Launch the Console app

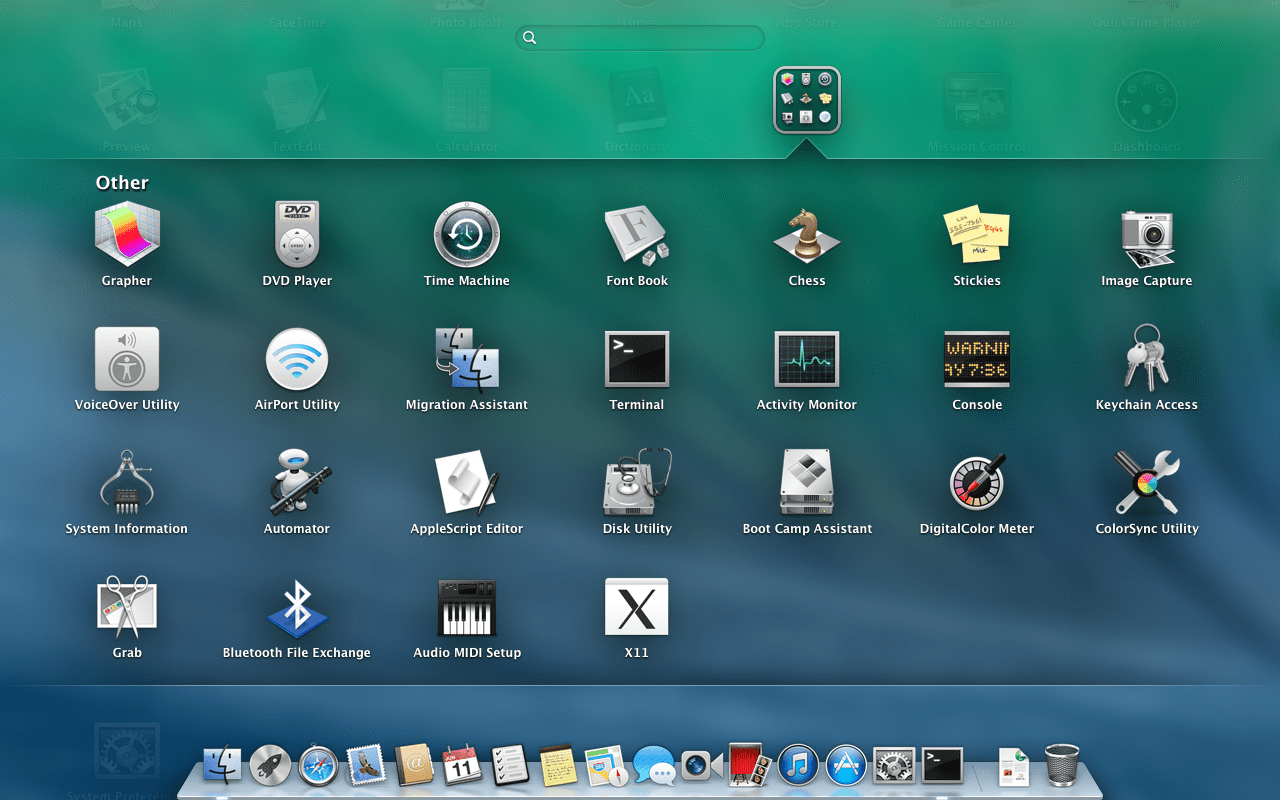point(977,359)
